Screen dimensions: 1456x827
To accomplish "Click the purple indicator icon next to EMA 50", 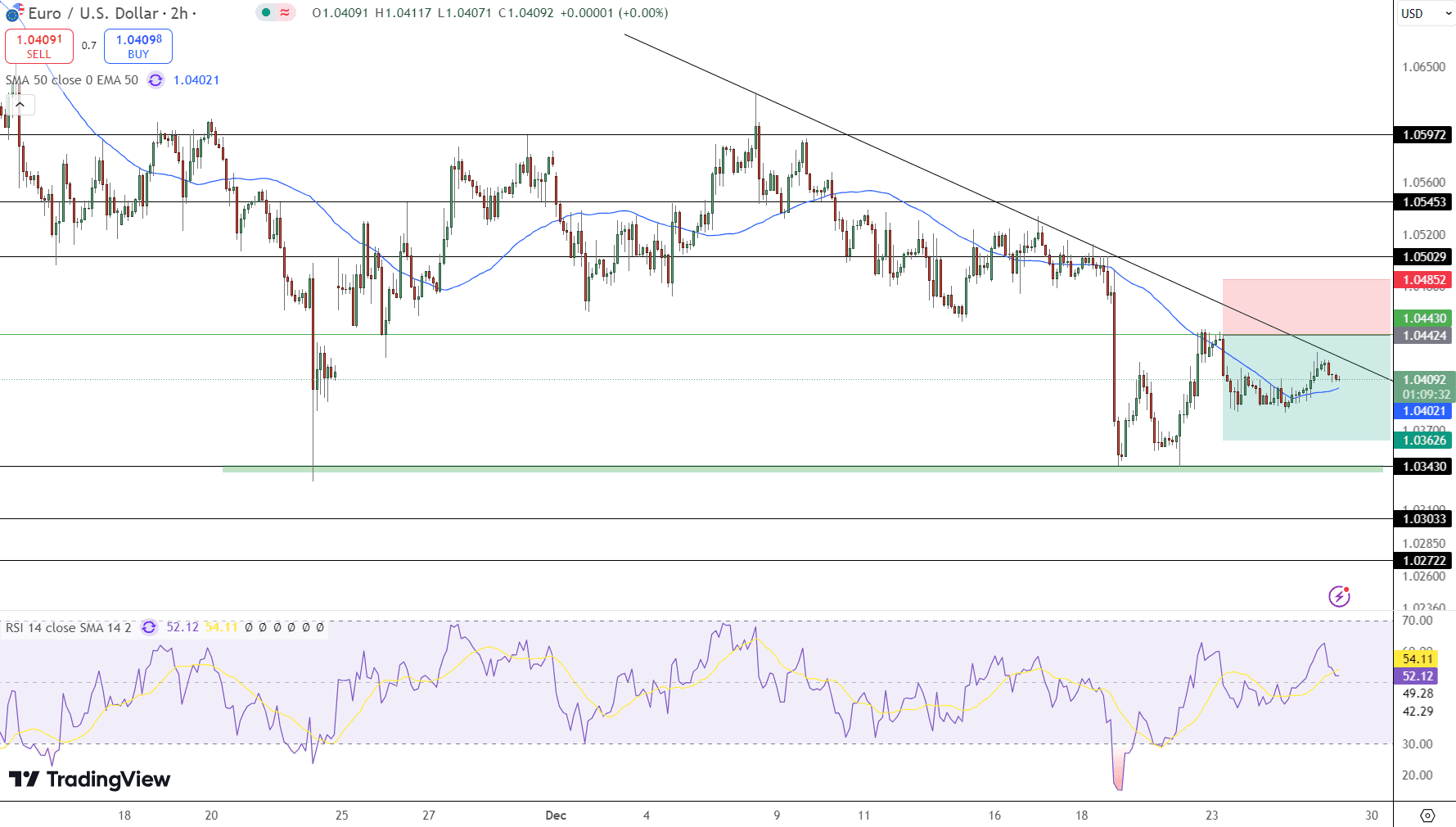I will click(156, 80).
